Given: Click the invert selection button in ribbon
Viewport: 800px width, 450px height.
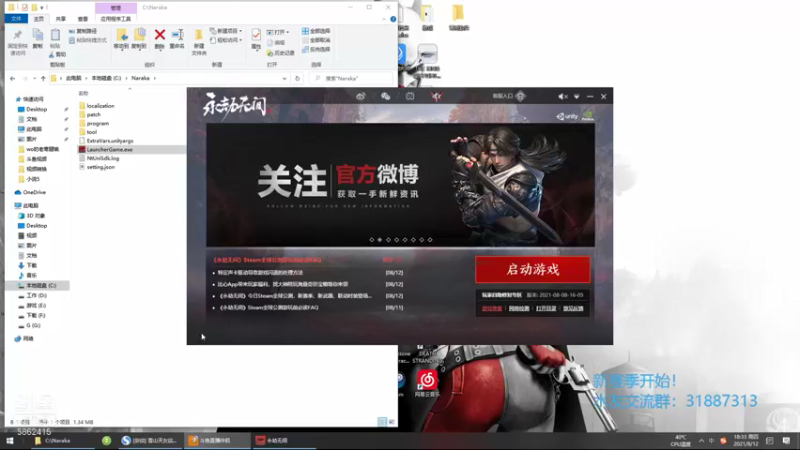Looking at the screenshot, I should 316,49.
